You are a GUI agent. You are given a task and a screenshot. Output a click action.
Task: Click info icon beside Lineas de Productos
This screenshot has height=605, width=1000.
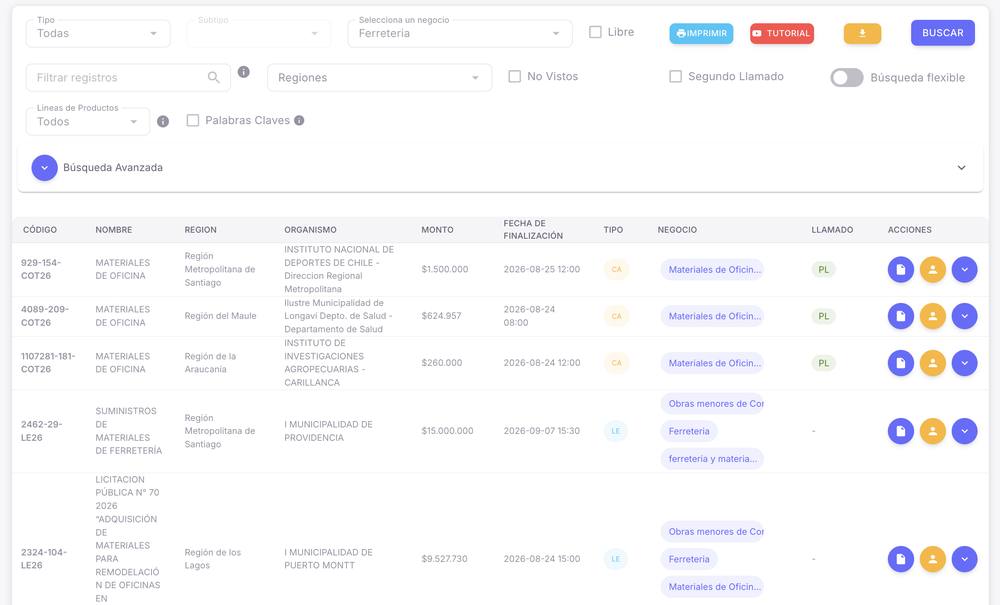(163, 121)
